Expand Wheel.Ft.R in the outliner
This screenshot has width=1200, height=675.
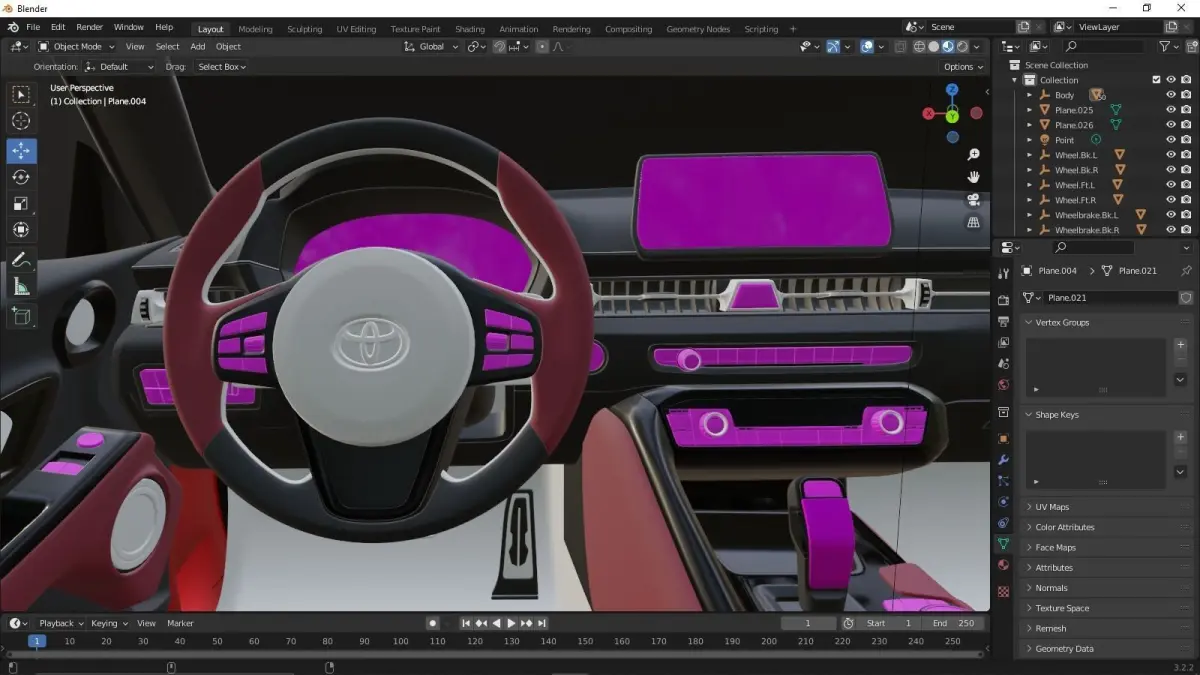tap(1029, 200)
